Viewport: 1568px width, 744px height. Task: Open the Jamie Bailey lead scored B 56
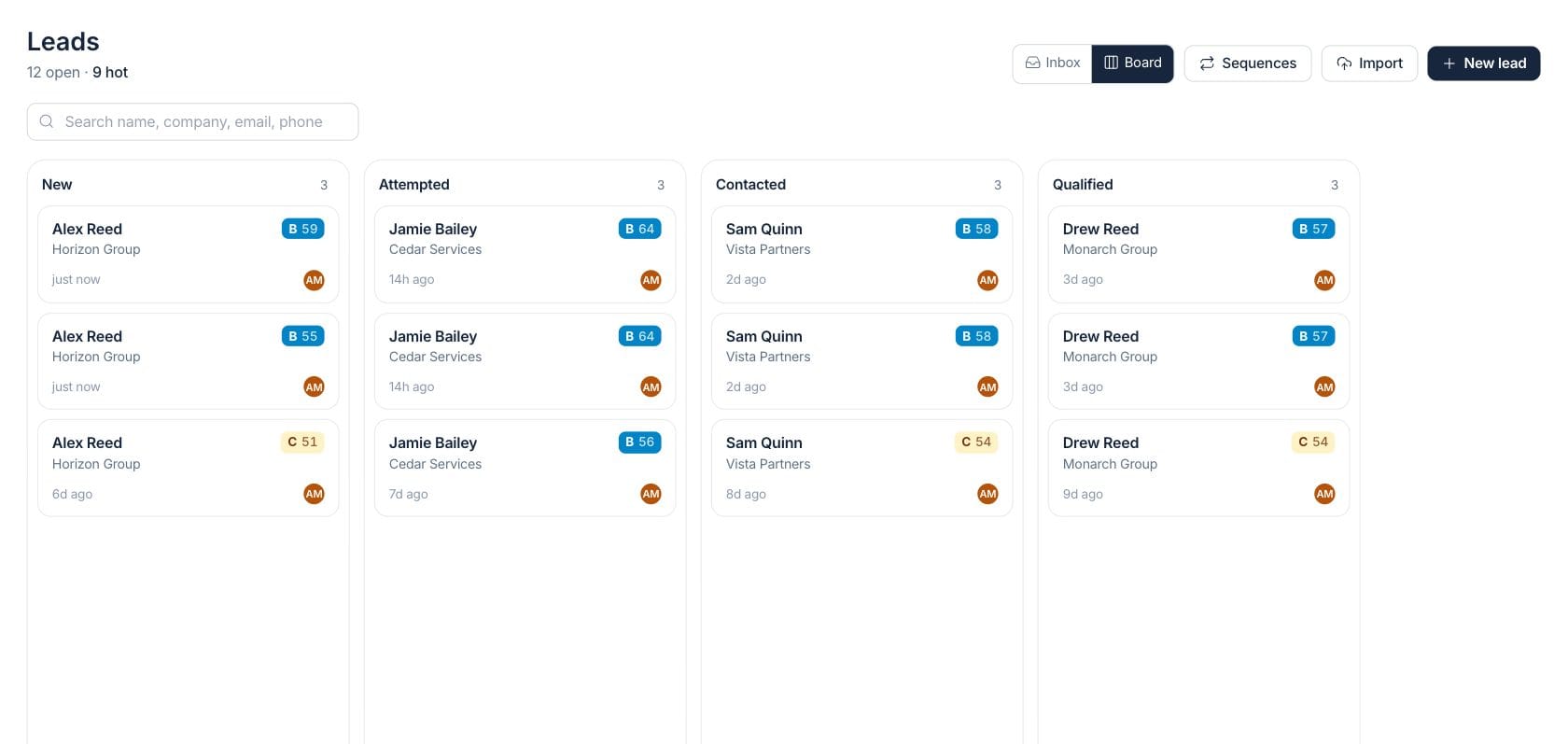tap(525, 468)
